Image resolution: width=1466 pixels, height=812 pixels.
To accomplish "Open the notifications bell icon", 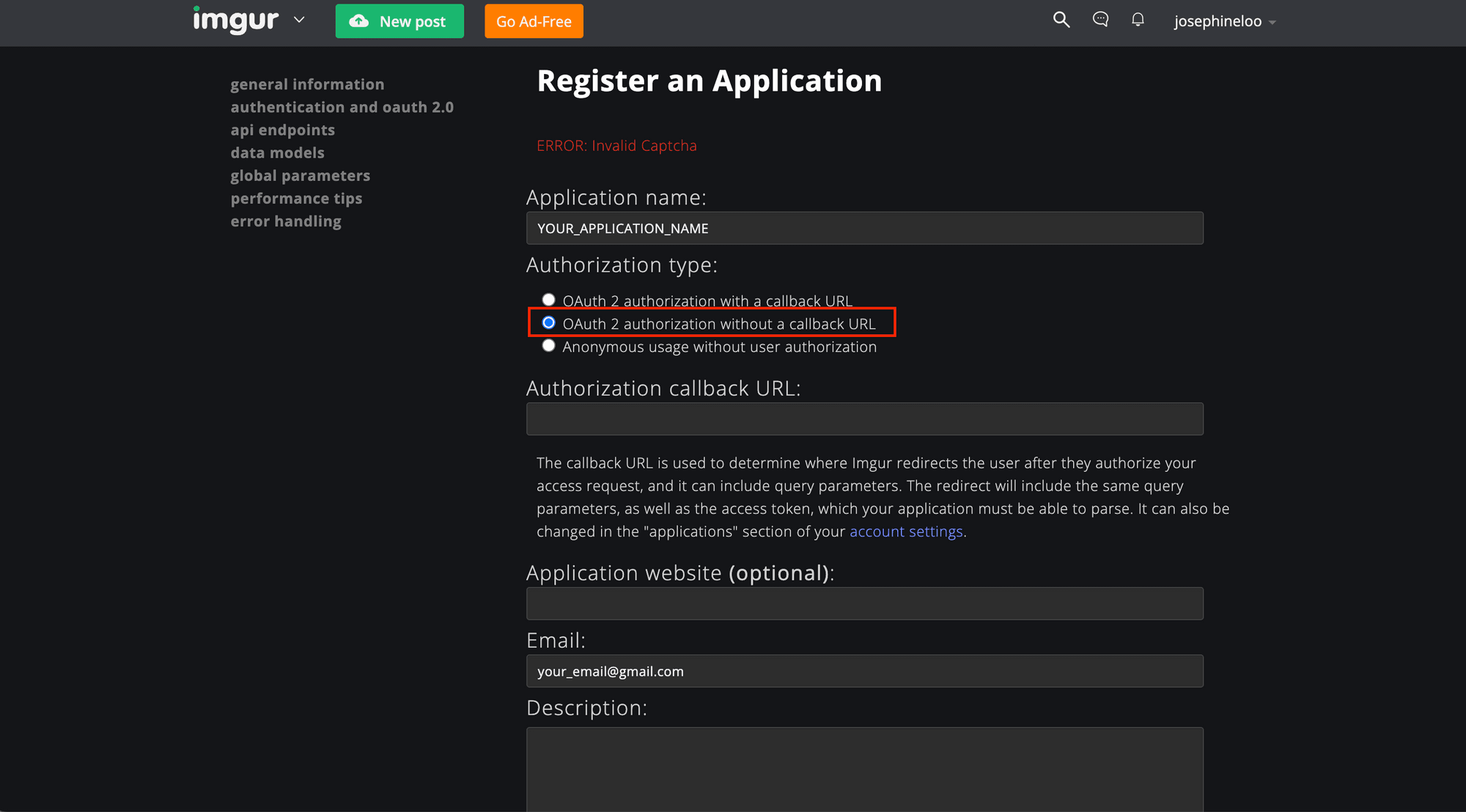I will (x=1138, y=20).
